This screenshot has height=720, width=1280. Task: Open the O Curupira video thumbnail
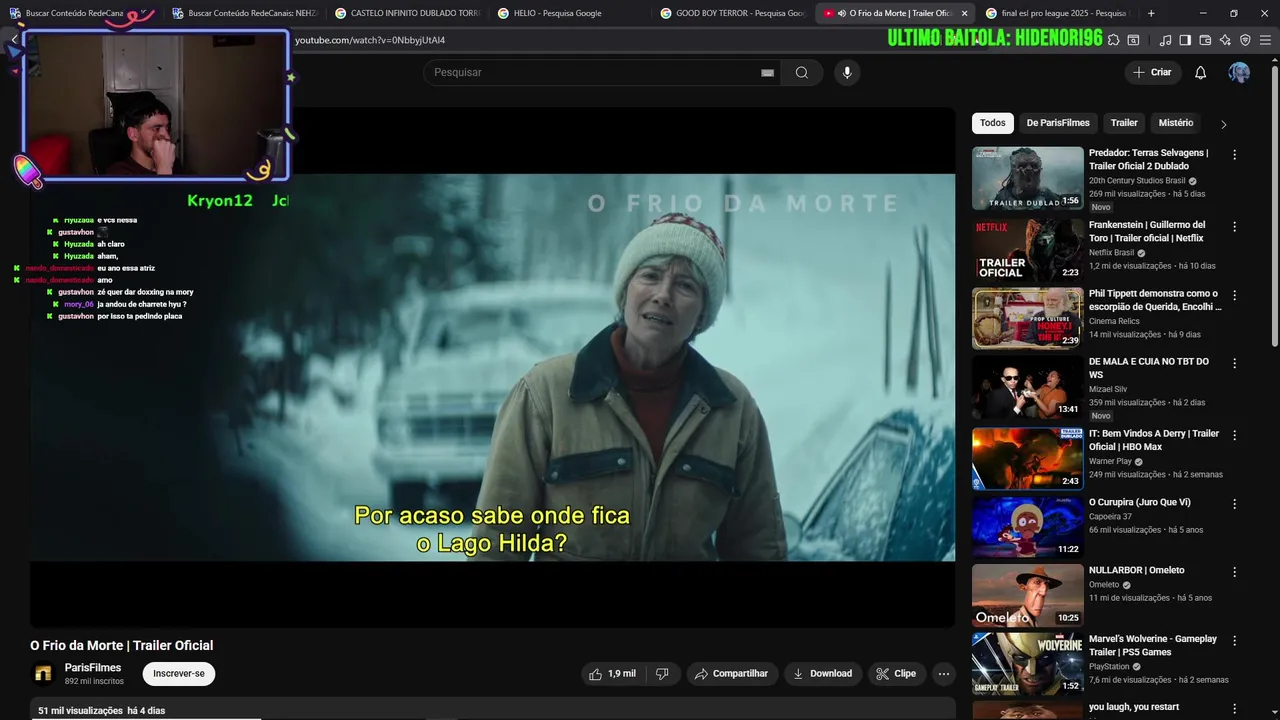pos(1028,527)
